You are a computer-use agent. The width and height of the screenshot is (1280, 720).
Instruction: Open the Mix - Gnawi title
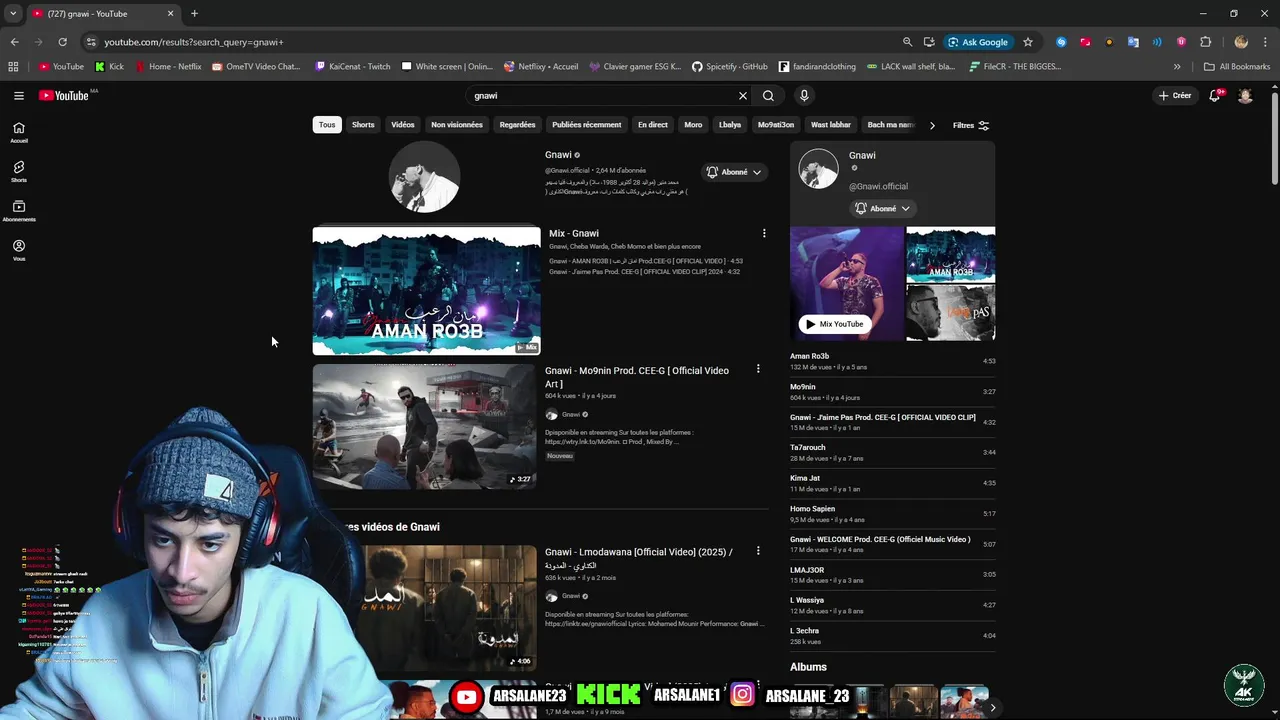[574, 233]
